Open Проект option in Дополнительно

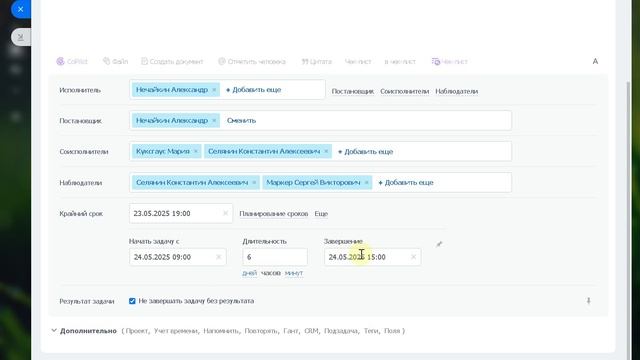point(137,331)
